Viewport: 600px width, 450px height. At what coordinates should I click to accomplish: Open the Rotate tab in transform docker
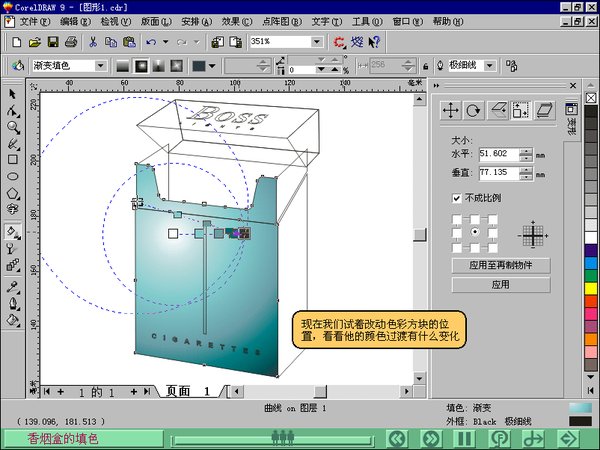tap(473, 111)
